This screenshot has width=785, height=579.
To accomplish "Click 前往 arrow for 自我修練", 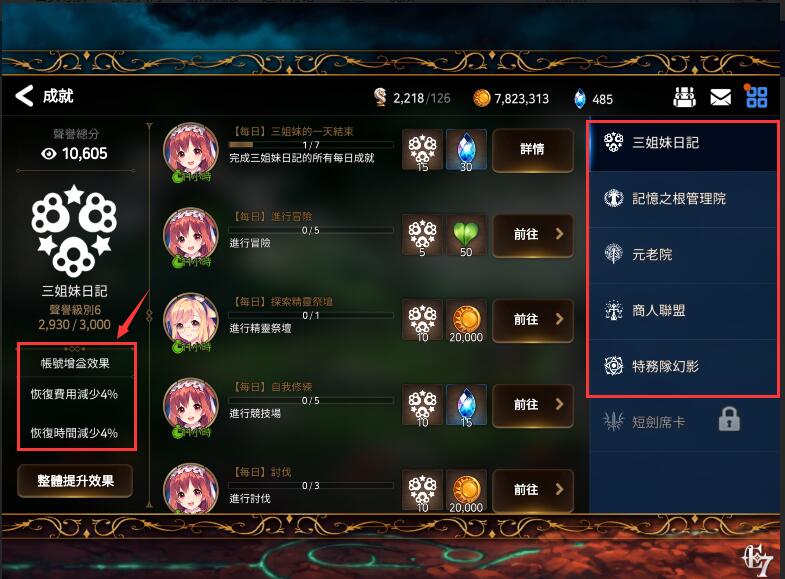I will click(x=533, y=404).
